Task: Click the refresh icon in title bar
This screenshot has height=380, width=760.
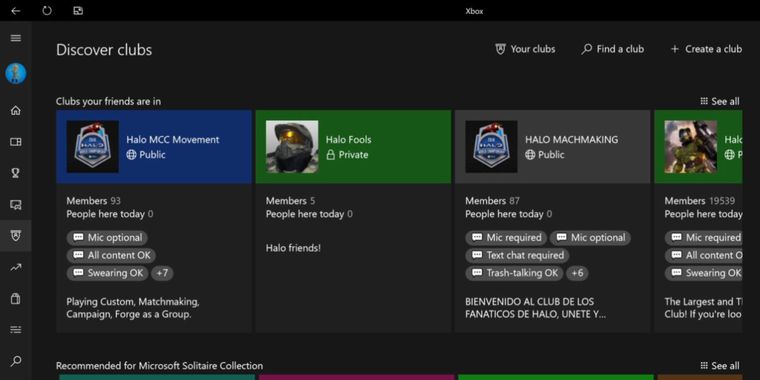Action: [47, 11]
